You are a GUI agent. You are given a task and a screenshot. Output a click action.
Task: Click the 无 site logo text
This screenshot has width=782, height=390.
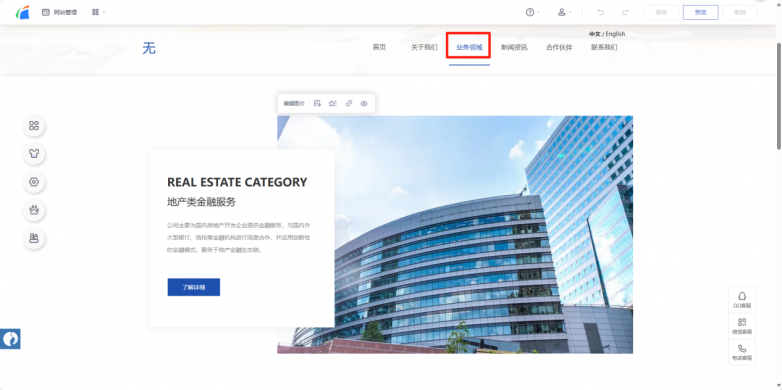[x=149, y=48]
